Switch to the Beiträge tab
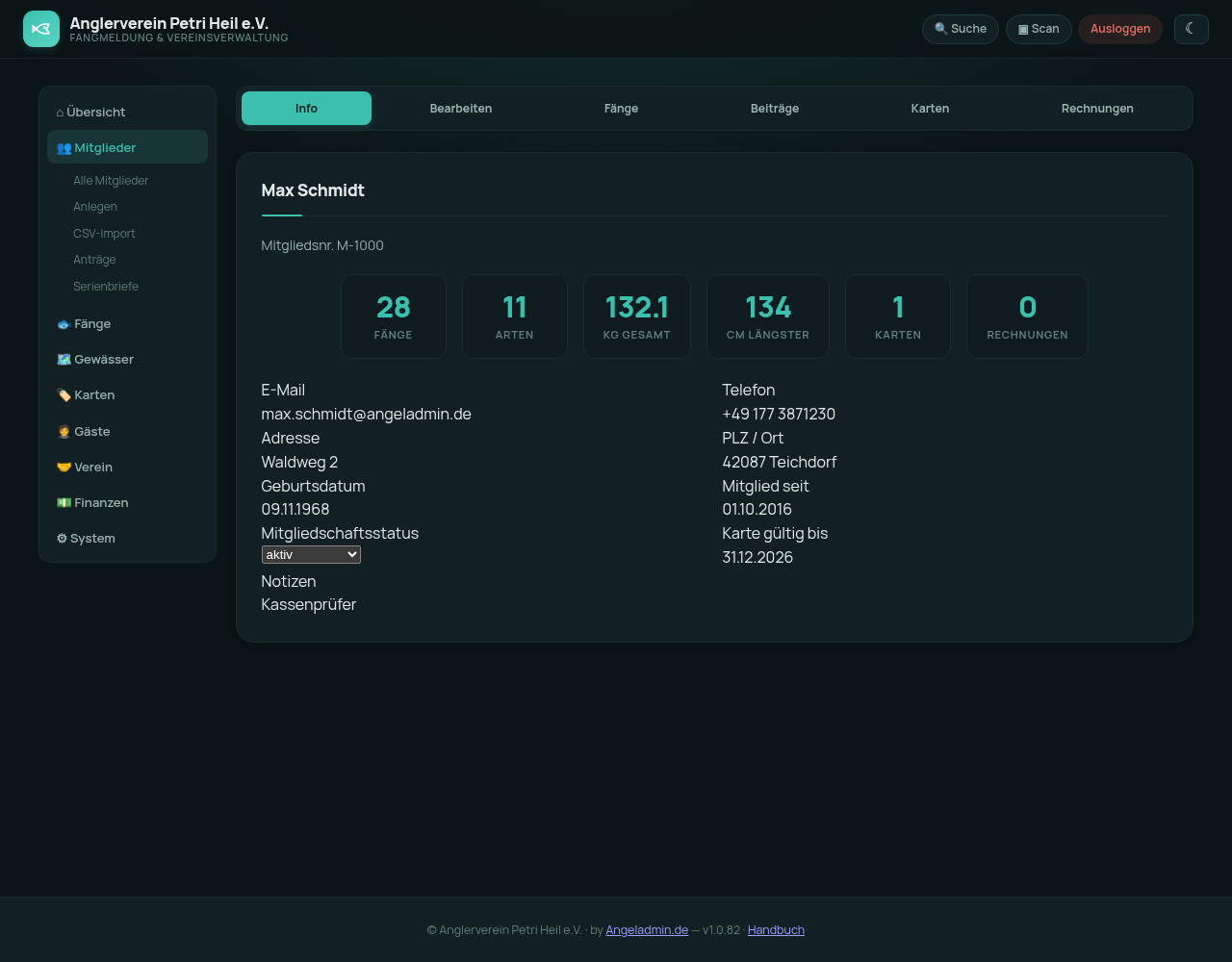 775,109
